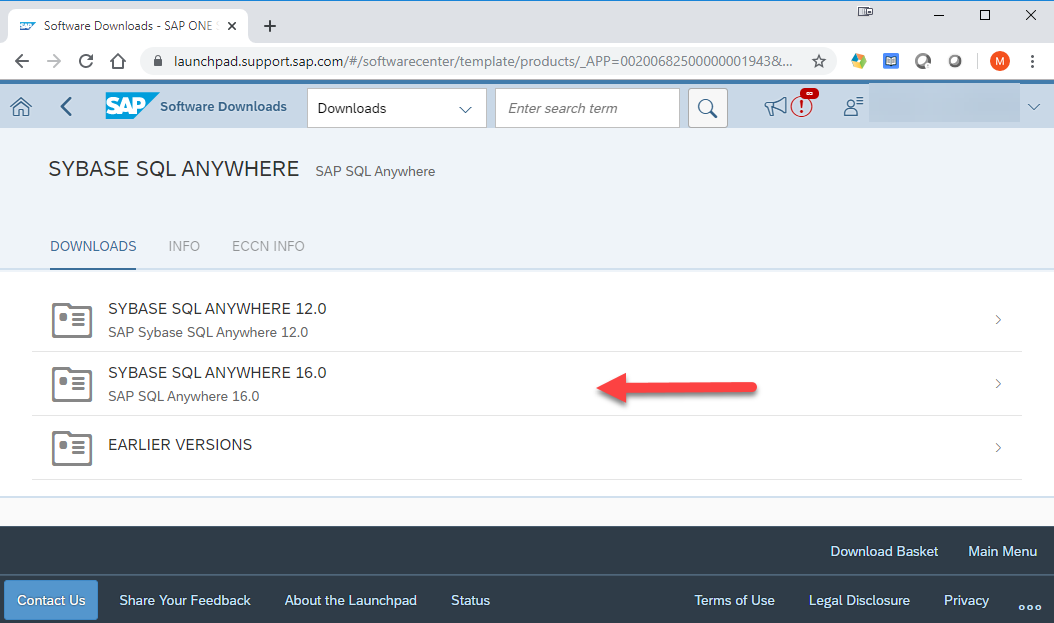This screenshot has height=623, width=1054.
Task: Open the Main Menu link
Action: (x=1002, y=551)
